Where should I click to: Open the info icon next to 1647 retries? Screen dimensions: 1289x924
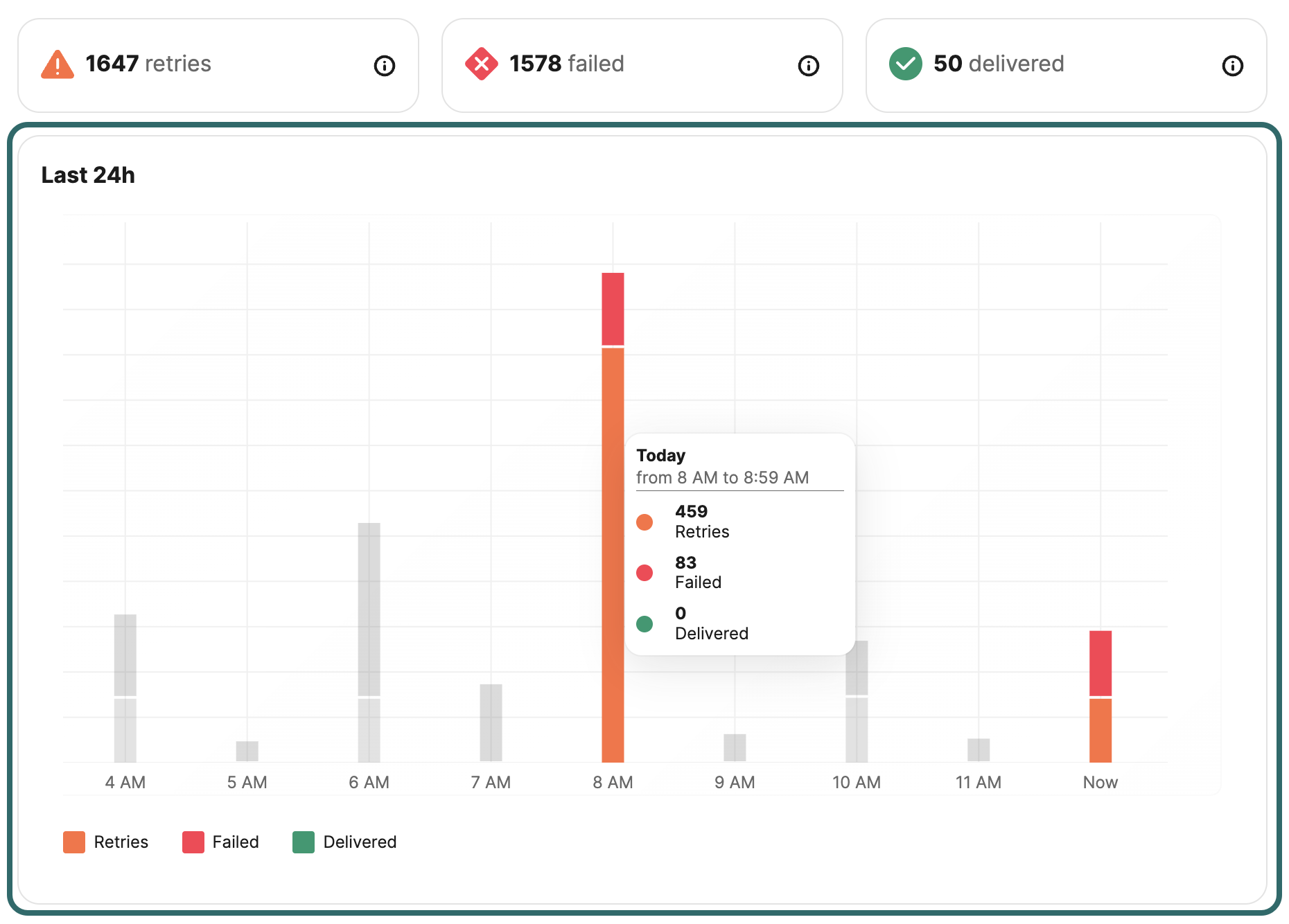click(385, 65)
